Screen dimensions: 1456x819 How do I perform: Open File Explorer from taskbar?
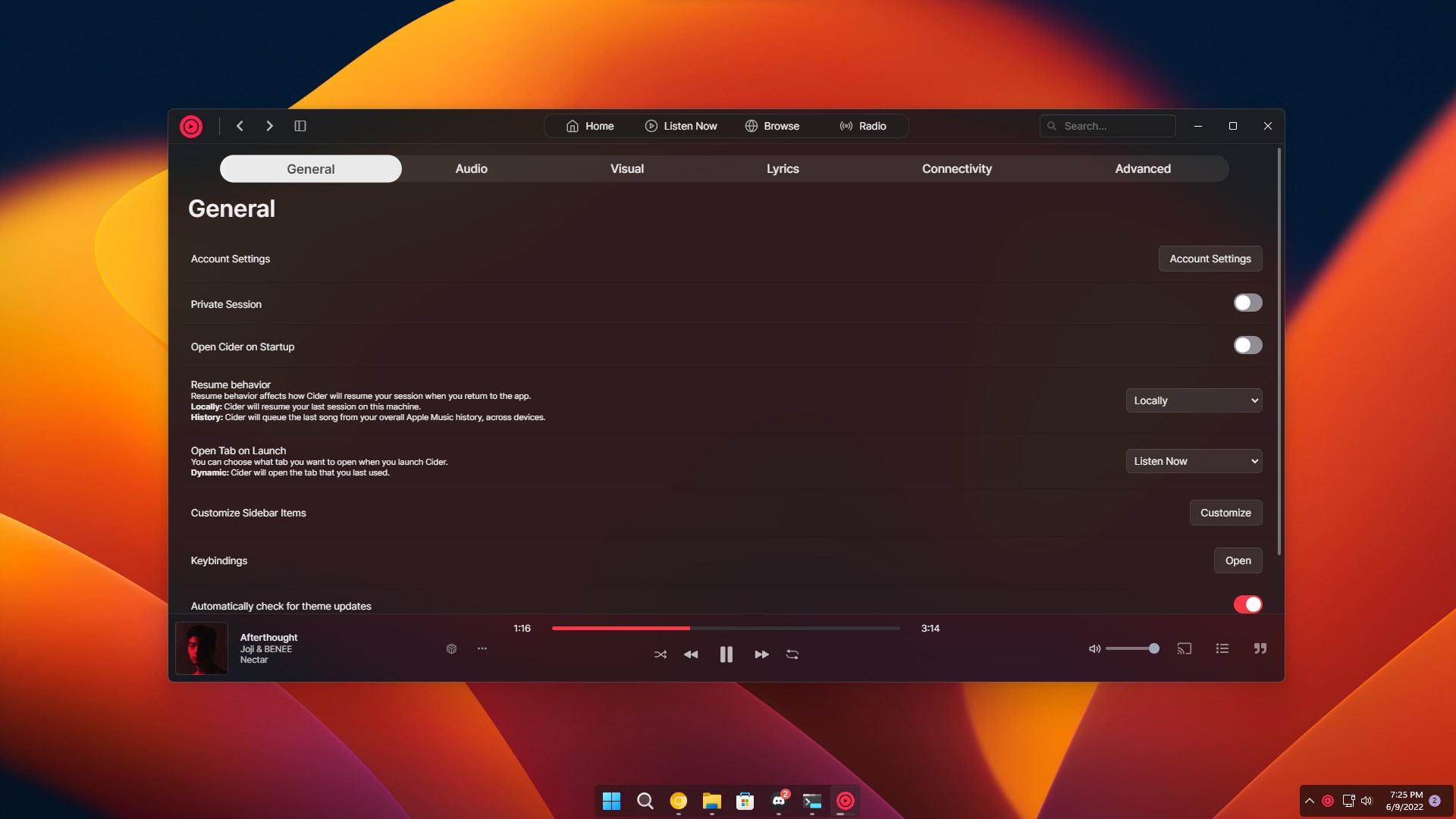click(711, 801)
